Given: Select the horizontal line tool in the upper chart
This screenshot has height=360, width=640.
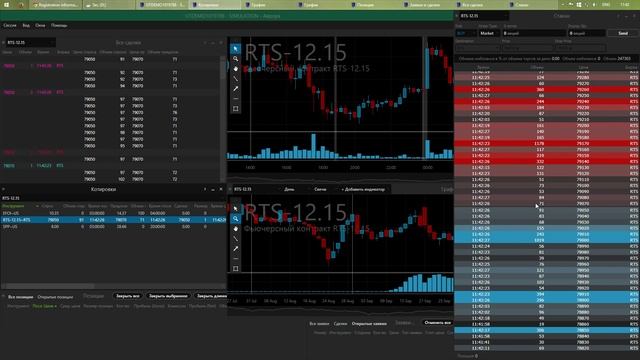Looking at the screenshot, I should coord(236,99).
